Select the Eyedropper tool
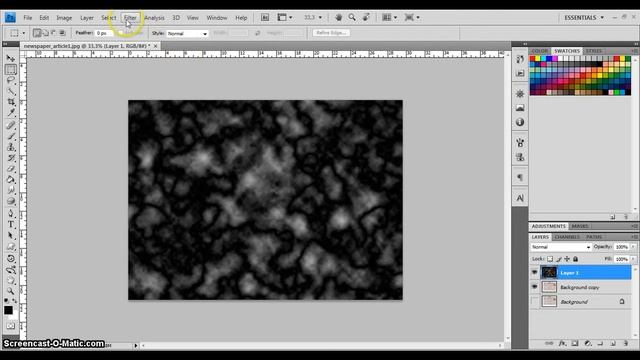The width and height of the screenshot is (640, 360). click(11, 113)
